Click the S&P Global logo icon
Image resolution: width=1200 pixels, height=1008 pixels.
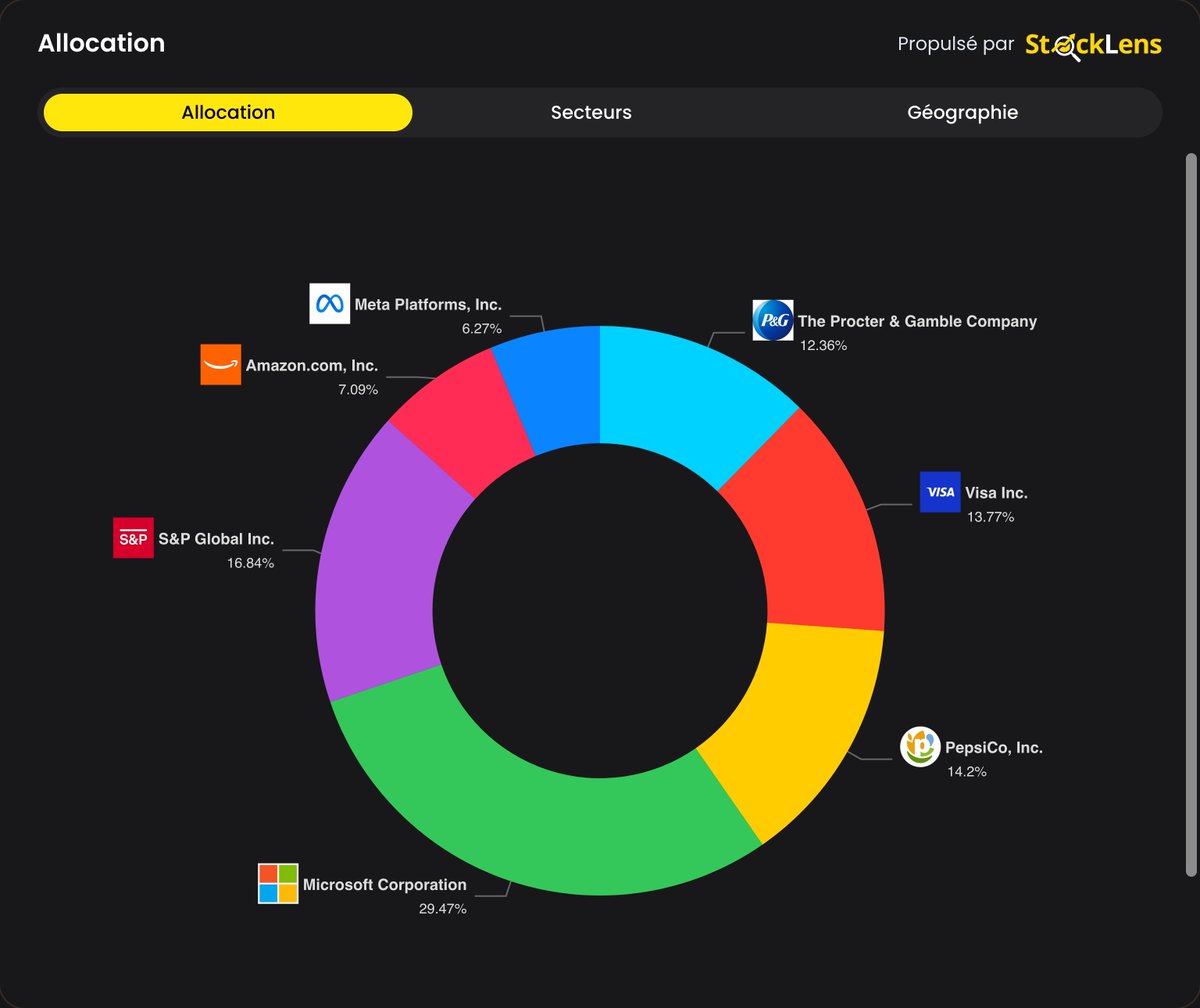[x=133, y=538]
